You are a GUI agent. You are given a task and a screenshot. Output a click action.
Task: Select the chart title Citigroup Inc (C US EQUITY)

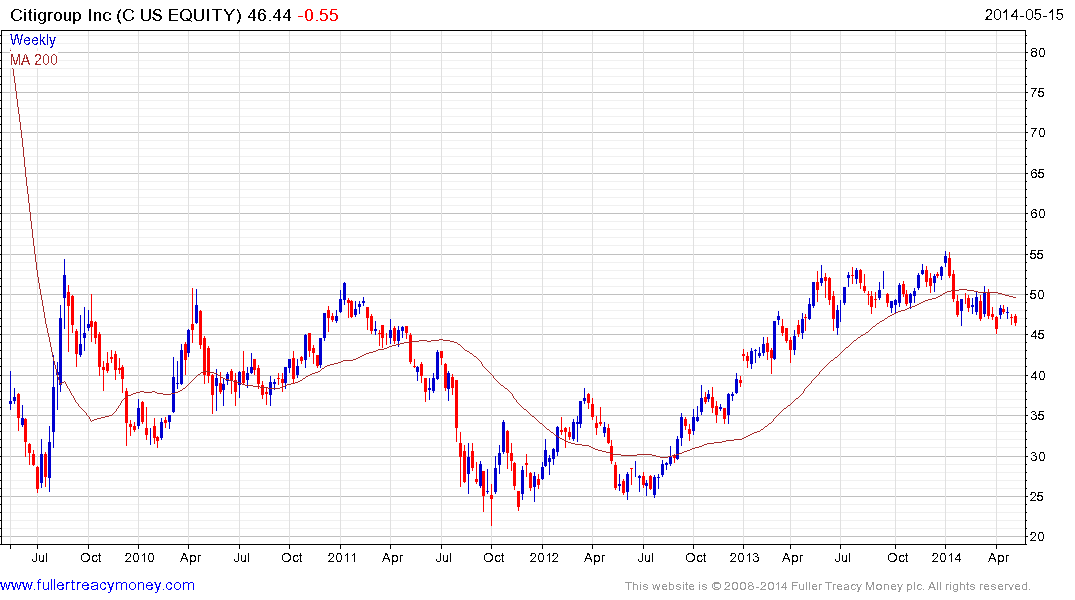pyautogui.click(x=126, y=15)
